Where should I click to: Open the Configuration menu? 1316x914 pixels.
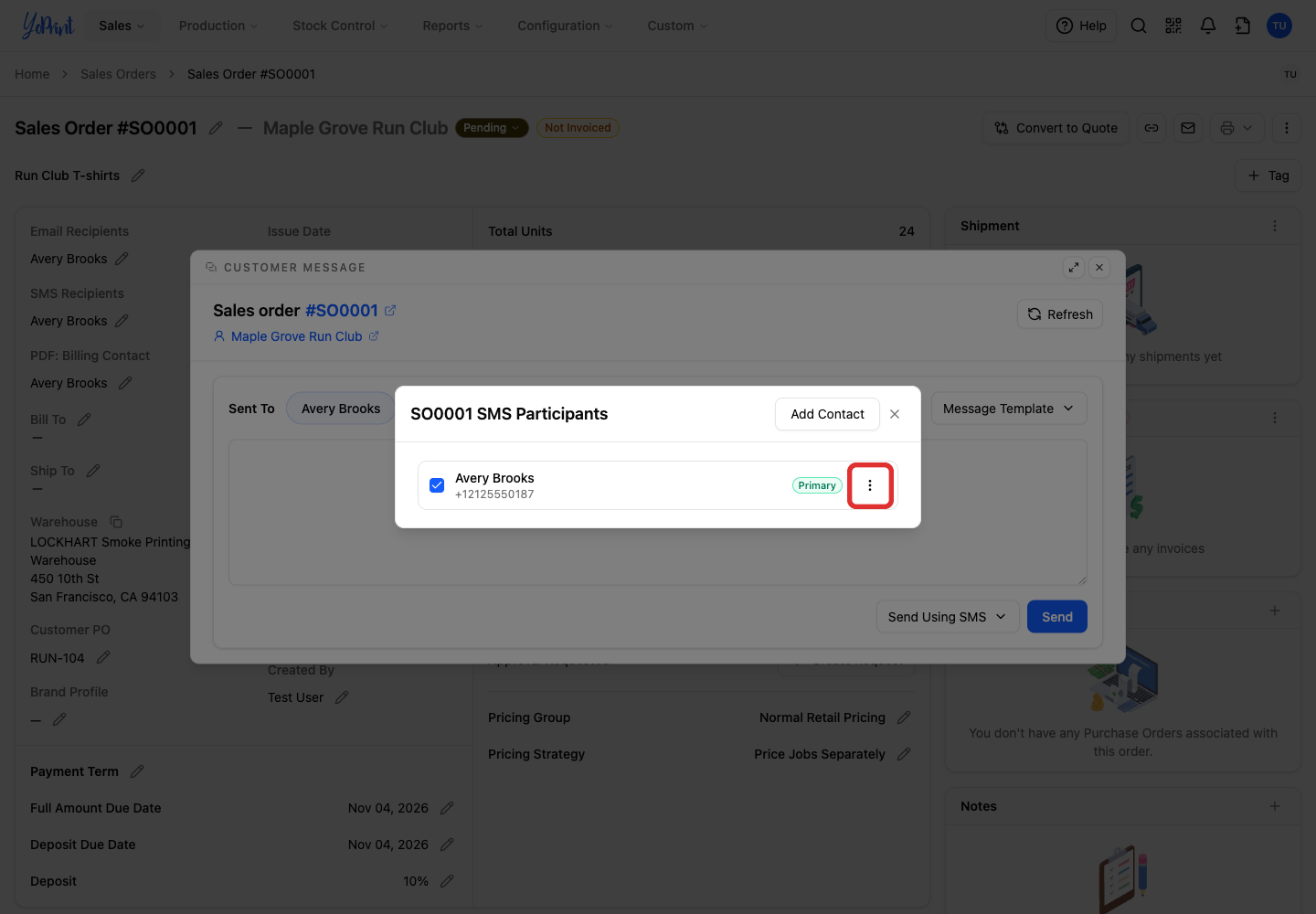(565, 26)
